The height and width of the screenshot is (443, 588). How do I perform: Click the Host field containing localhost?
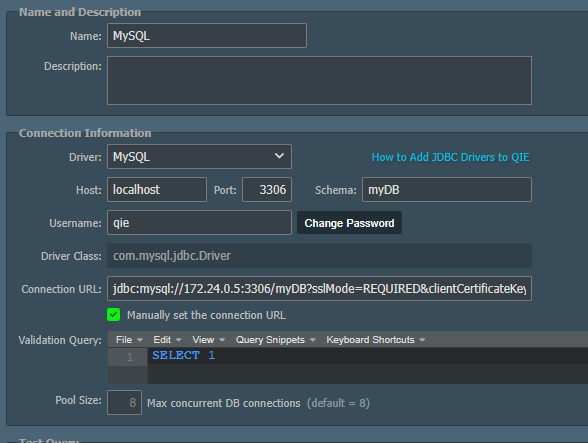point(157,189)
